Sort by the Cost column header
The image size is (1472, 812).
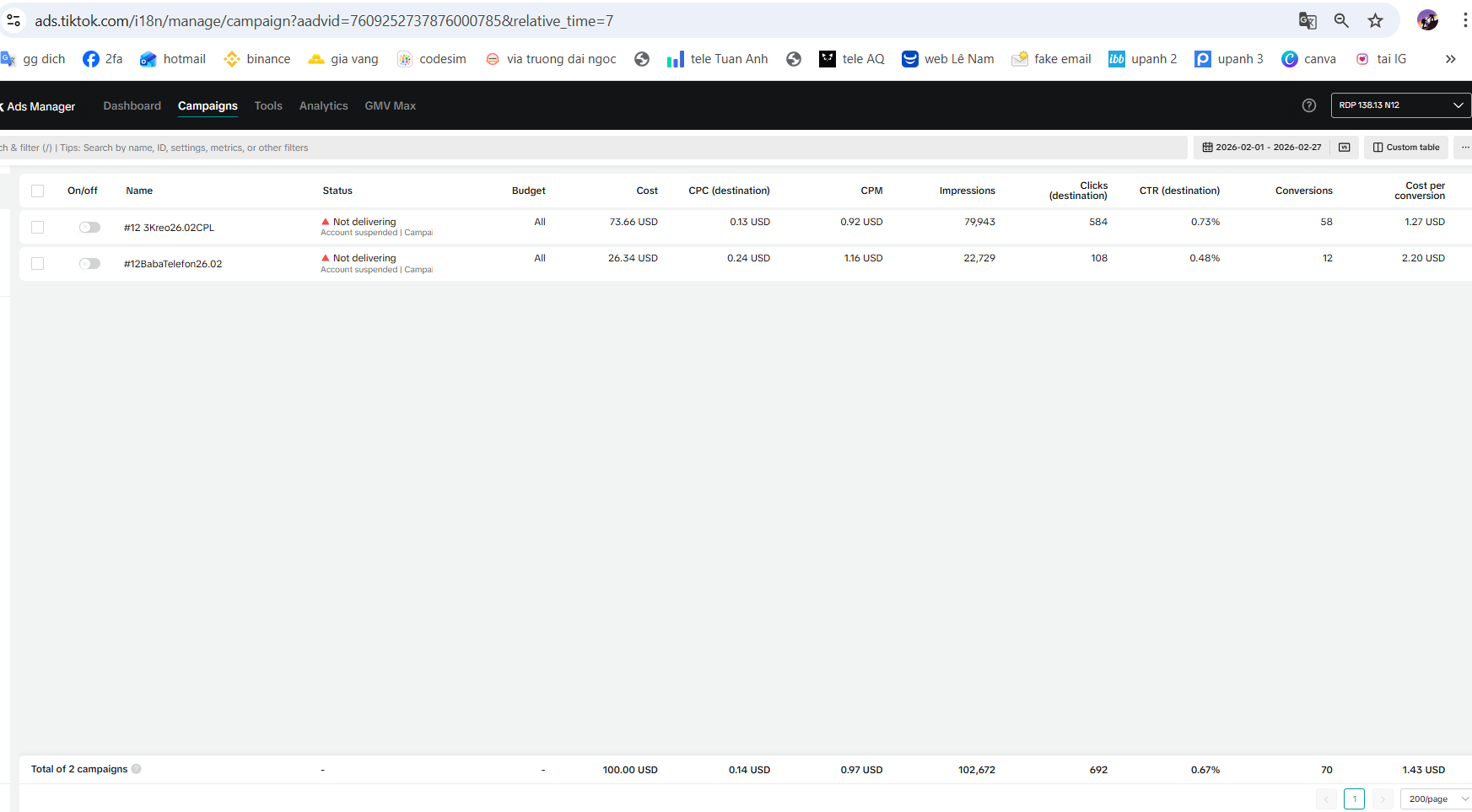click(x=647, y=191)
